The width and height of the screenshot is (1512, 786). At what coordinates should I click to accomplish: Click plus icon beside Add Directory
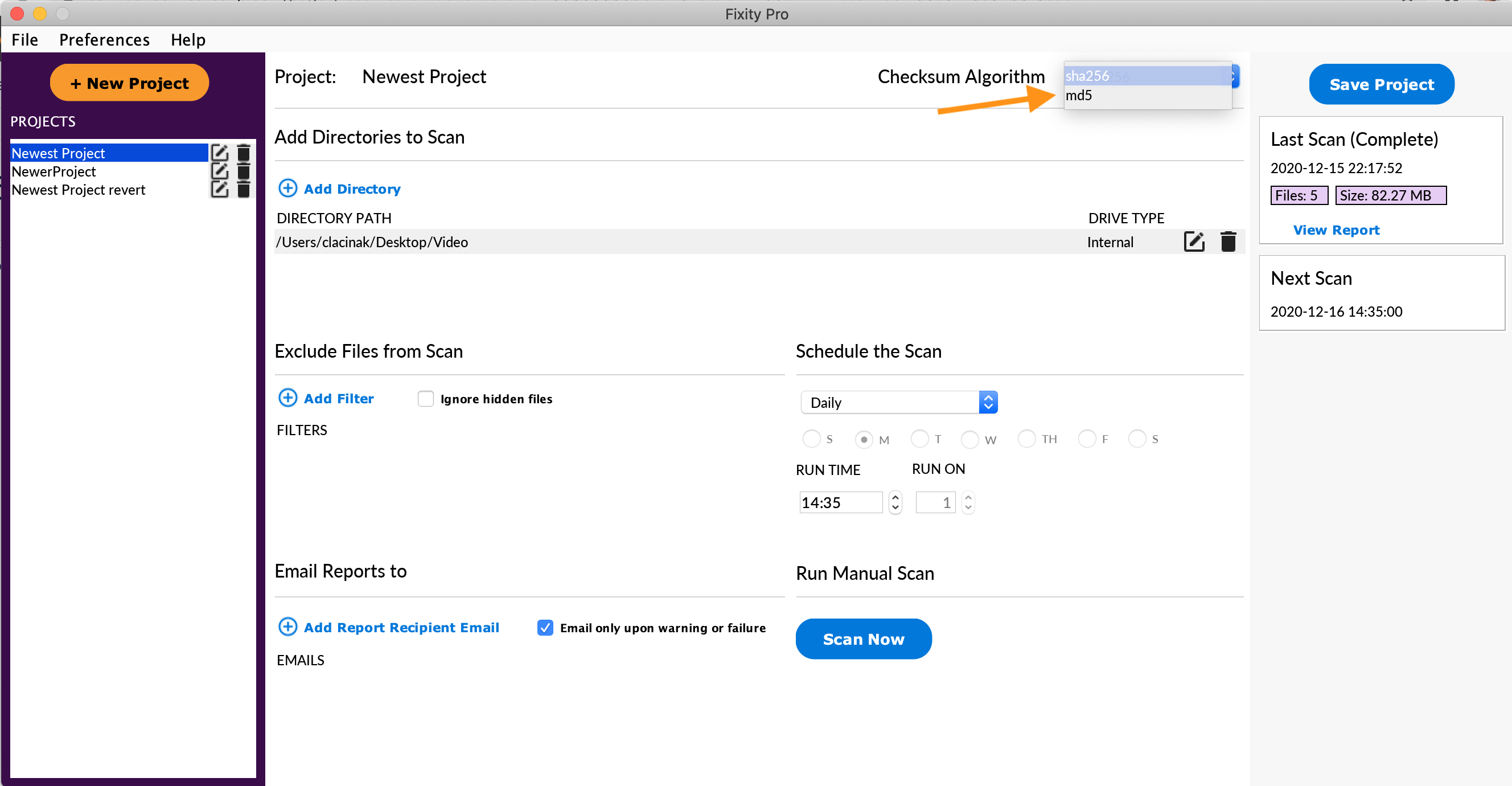[287, 188]
